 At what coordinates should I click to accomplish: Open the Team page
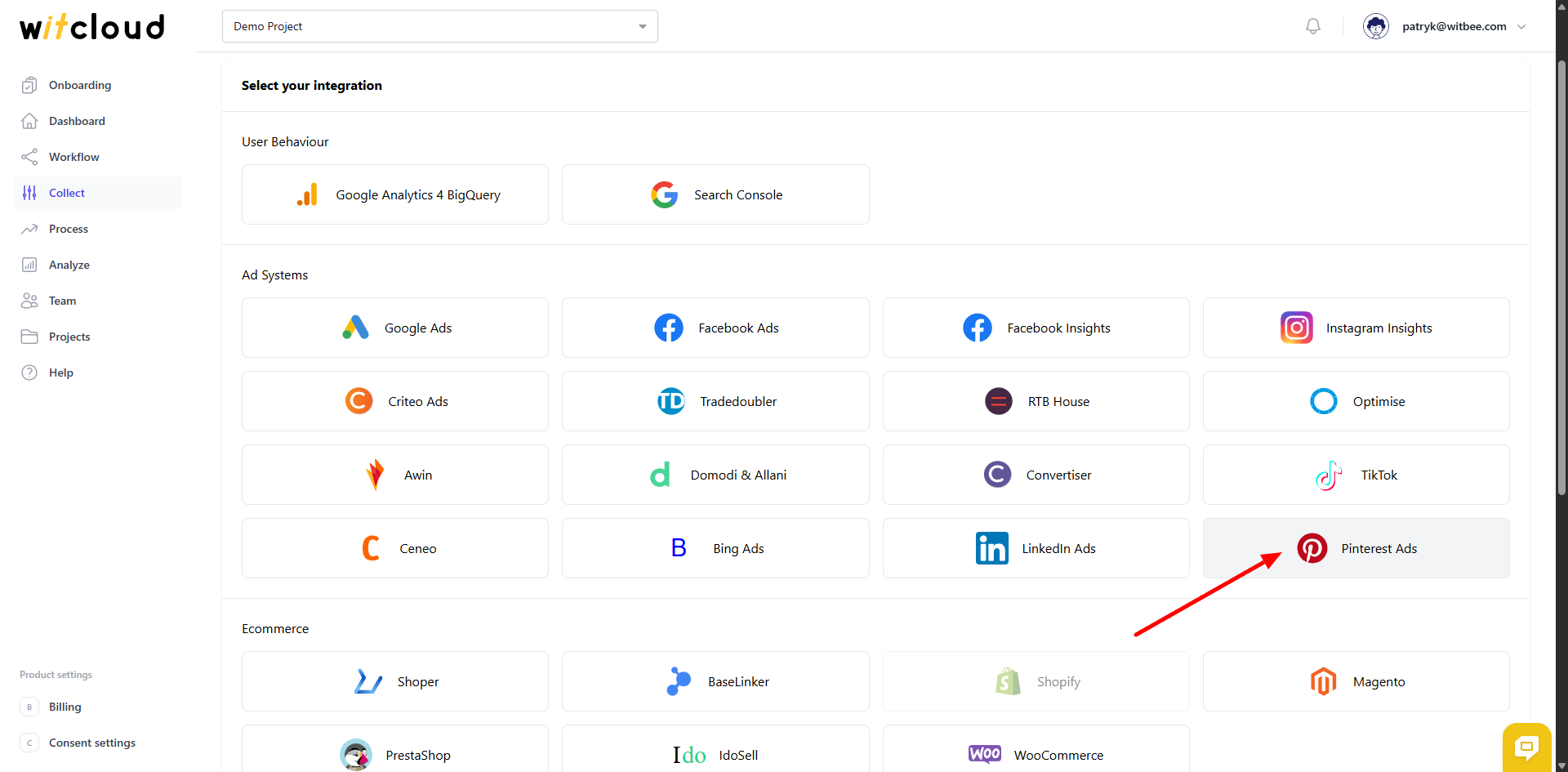pyautogui.click(x=98, y=301)
